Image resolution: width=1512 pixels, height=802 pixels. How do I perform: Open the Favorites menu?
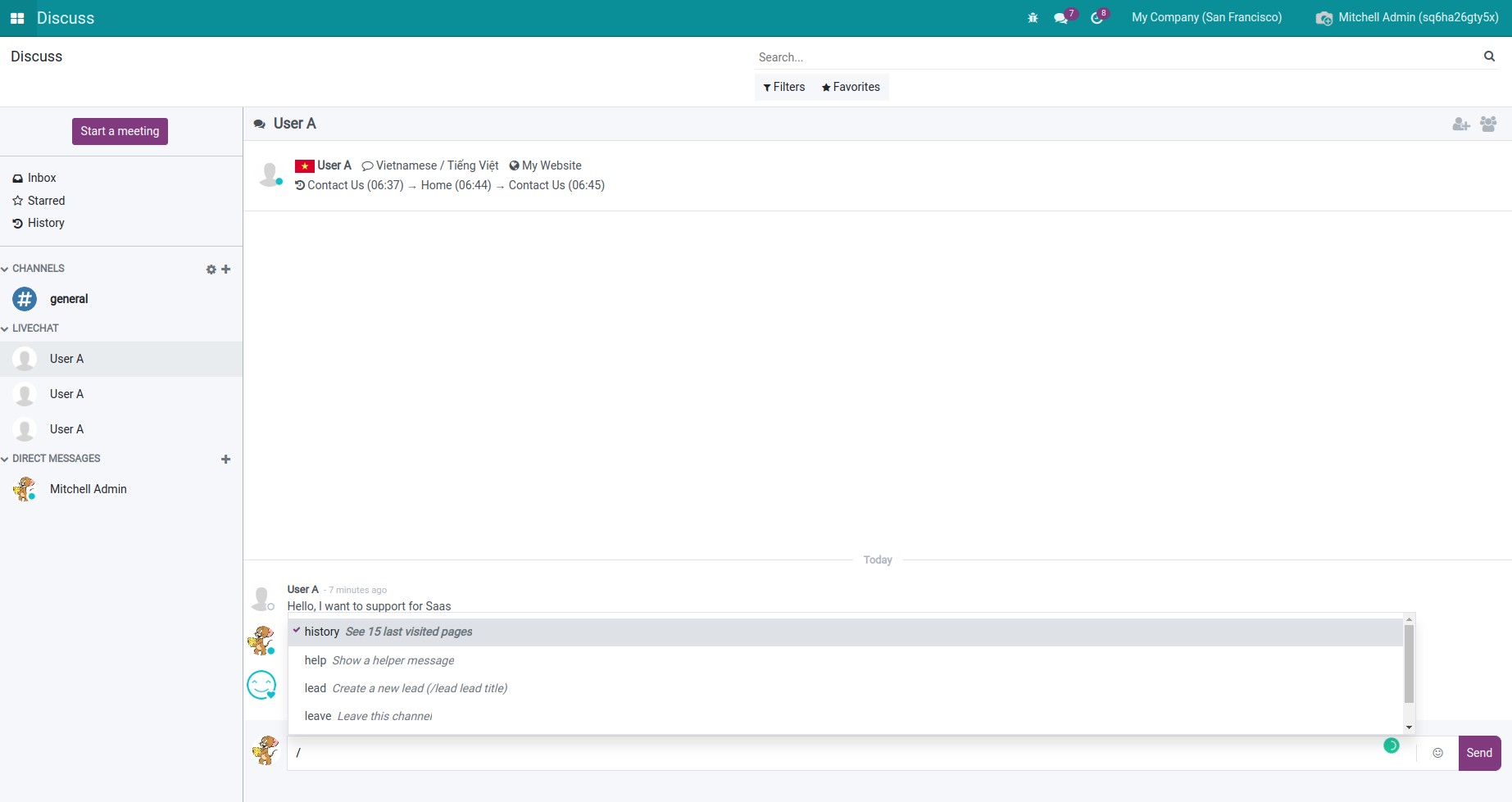pyautogui.click(x=850, y=86)
